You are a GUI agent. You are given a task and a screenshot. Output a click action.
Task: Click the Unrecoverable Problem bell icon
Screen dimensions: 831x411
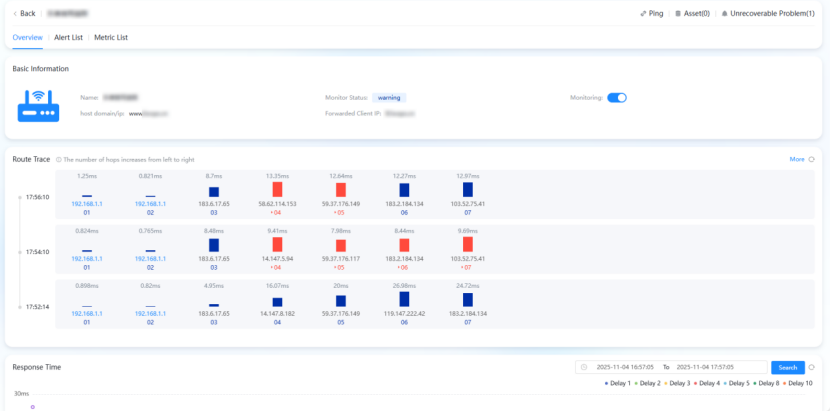point(725,14)
